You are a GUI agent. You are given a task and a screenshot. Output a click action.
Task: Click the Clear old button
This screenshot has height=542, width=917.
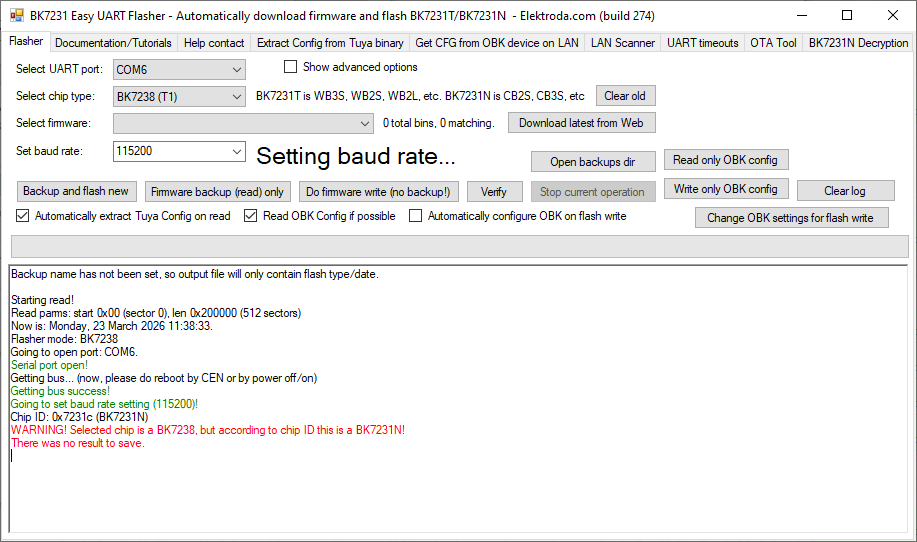(625, 96)
